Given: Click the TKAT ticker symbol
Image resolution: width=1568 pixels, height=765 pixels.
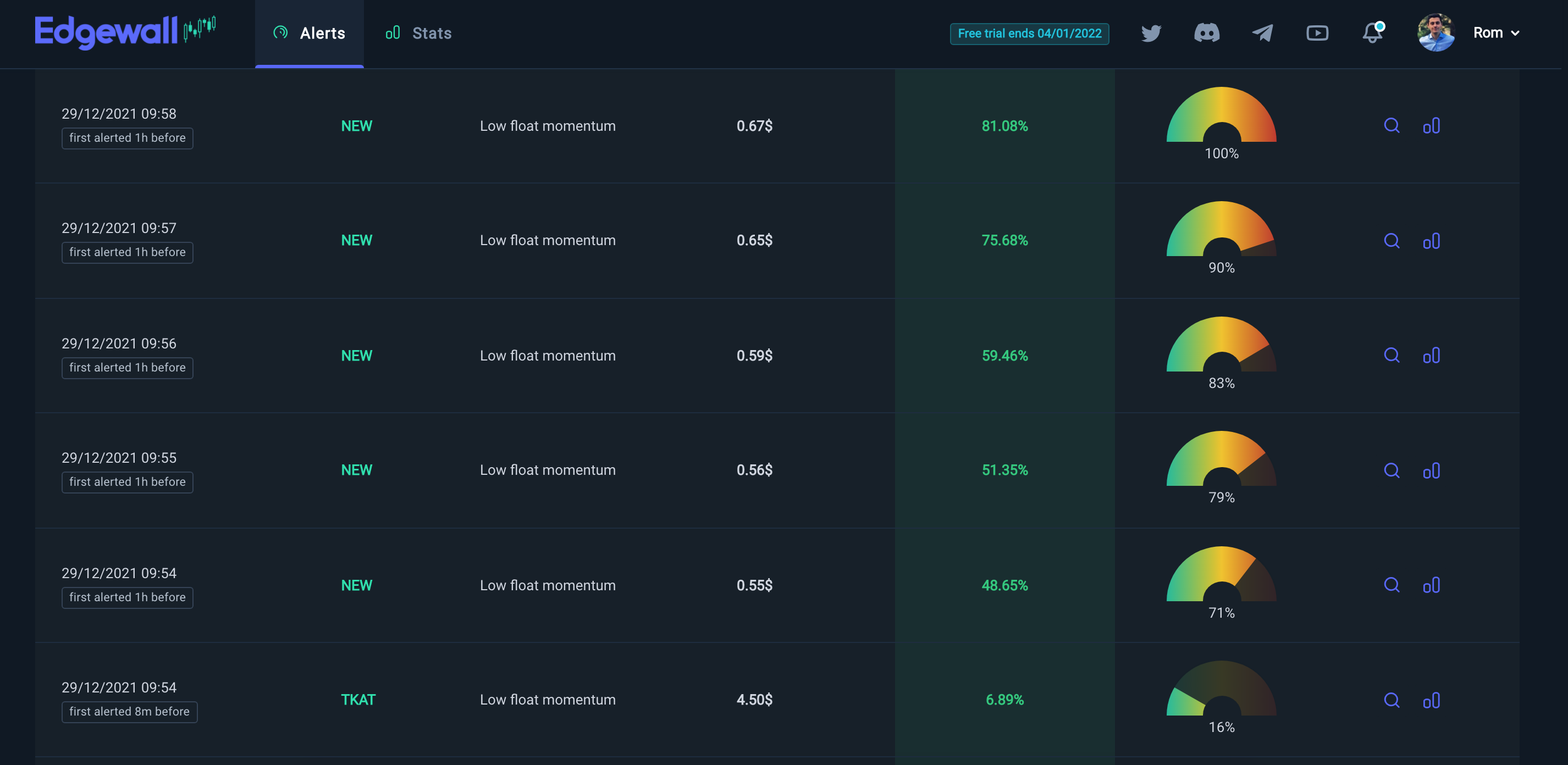Looking at the screenshot, I should pyautogui.click(x=358, y=700).
